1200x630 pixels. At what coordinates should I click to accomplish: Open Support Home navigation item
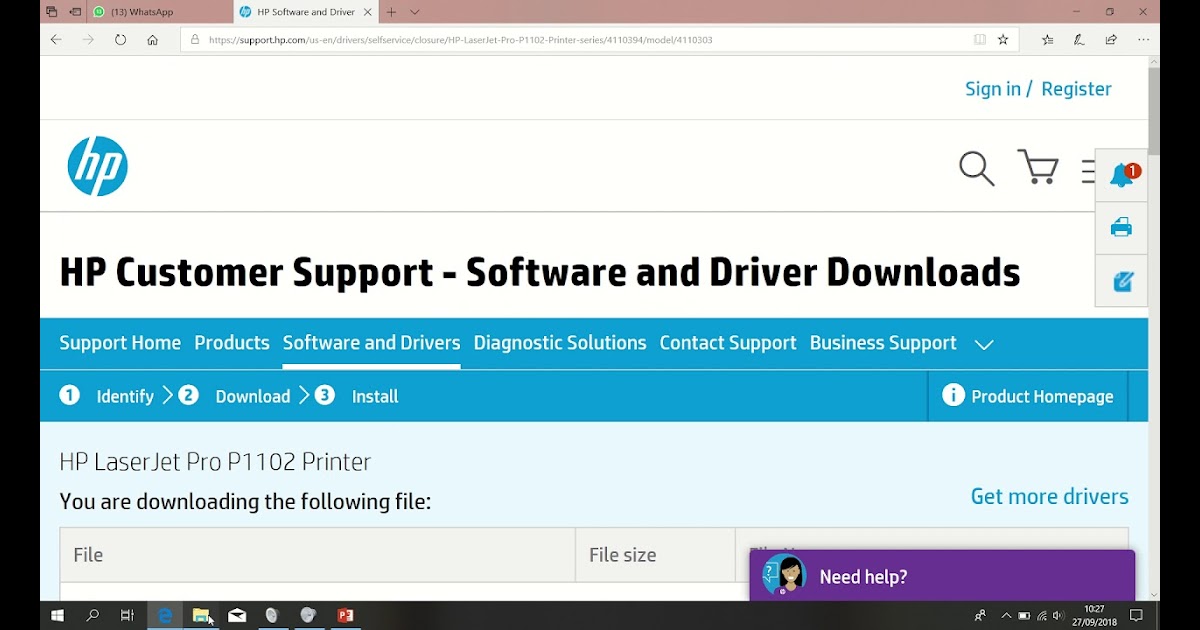(x=120, y=343)
